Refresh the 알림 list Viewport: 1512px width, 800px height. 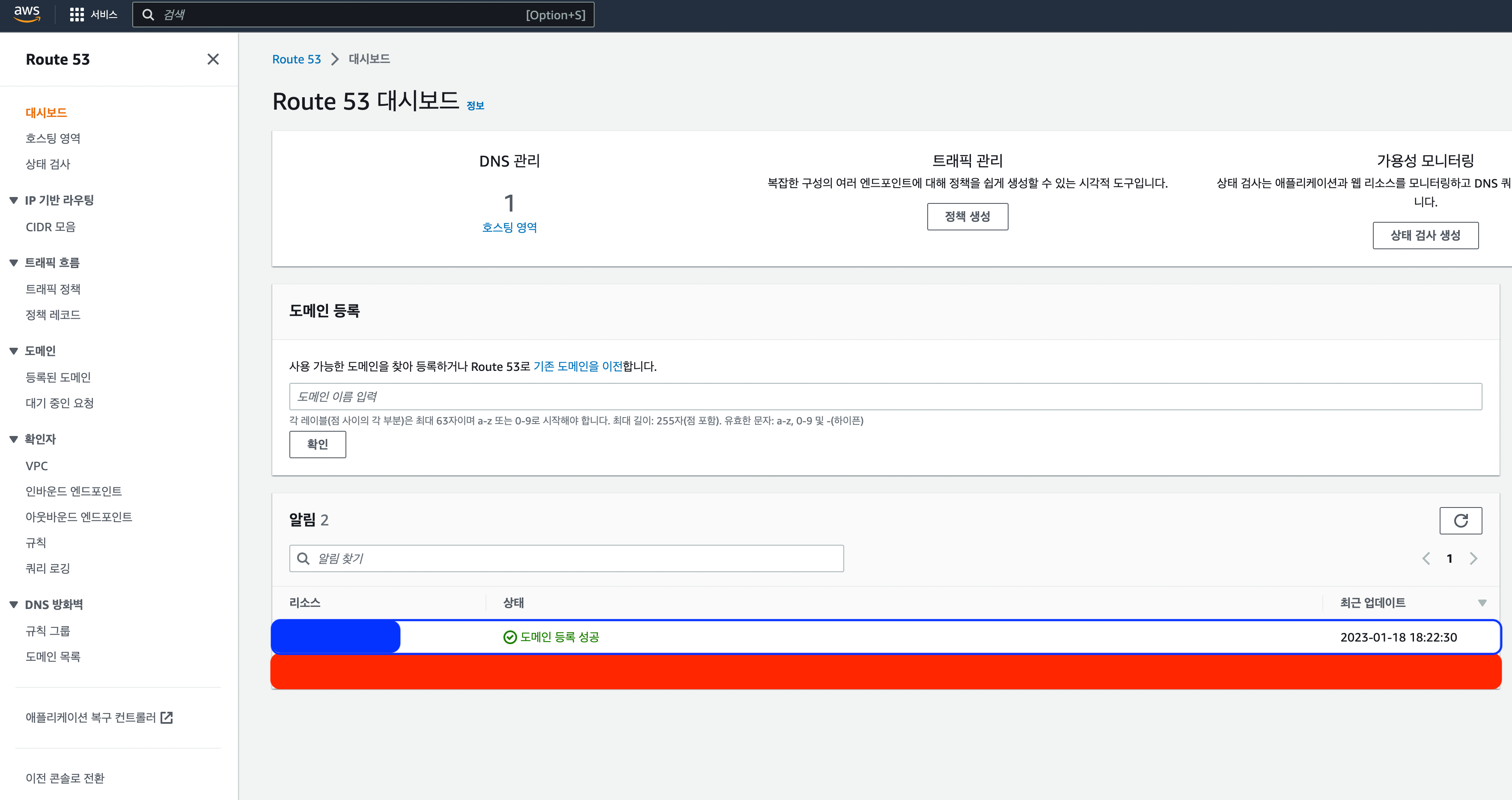(x=1460, y=520)
